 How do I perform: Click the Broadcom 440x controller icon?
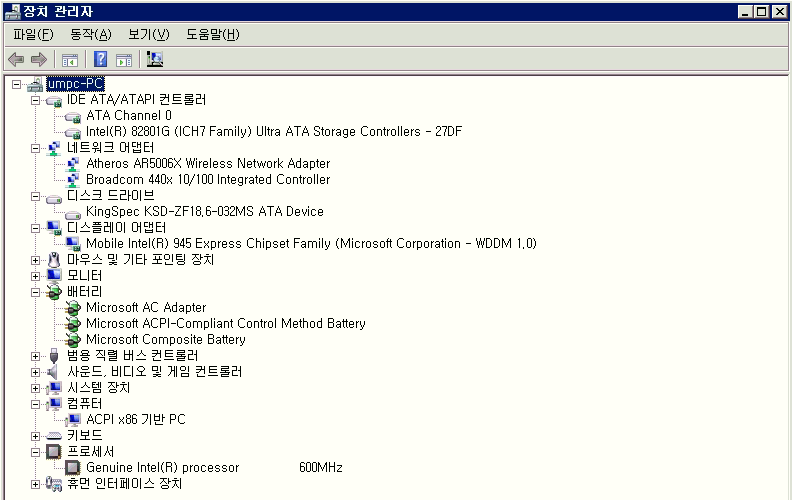[x=73, y=180]
